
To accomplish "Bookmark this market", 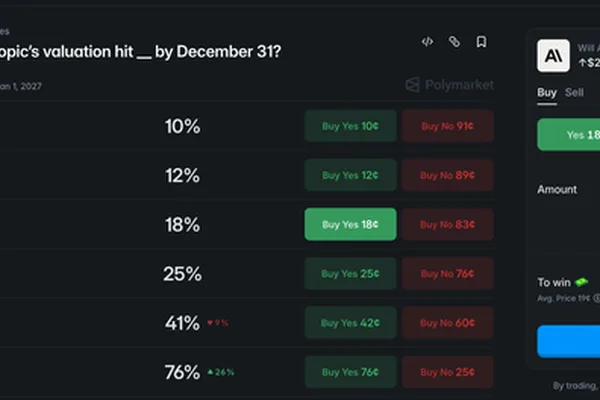I will pyautogui.click(x=481, y=42).
